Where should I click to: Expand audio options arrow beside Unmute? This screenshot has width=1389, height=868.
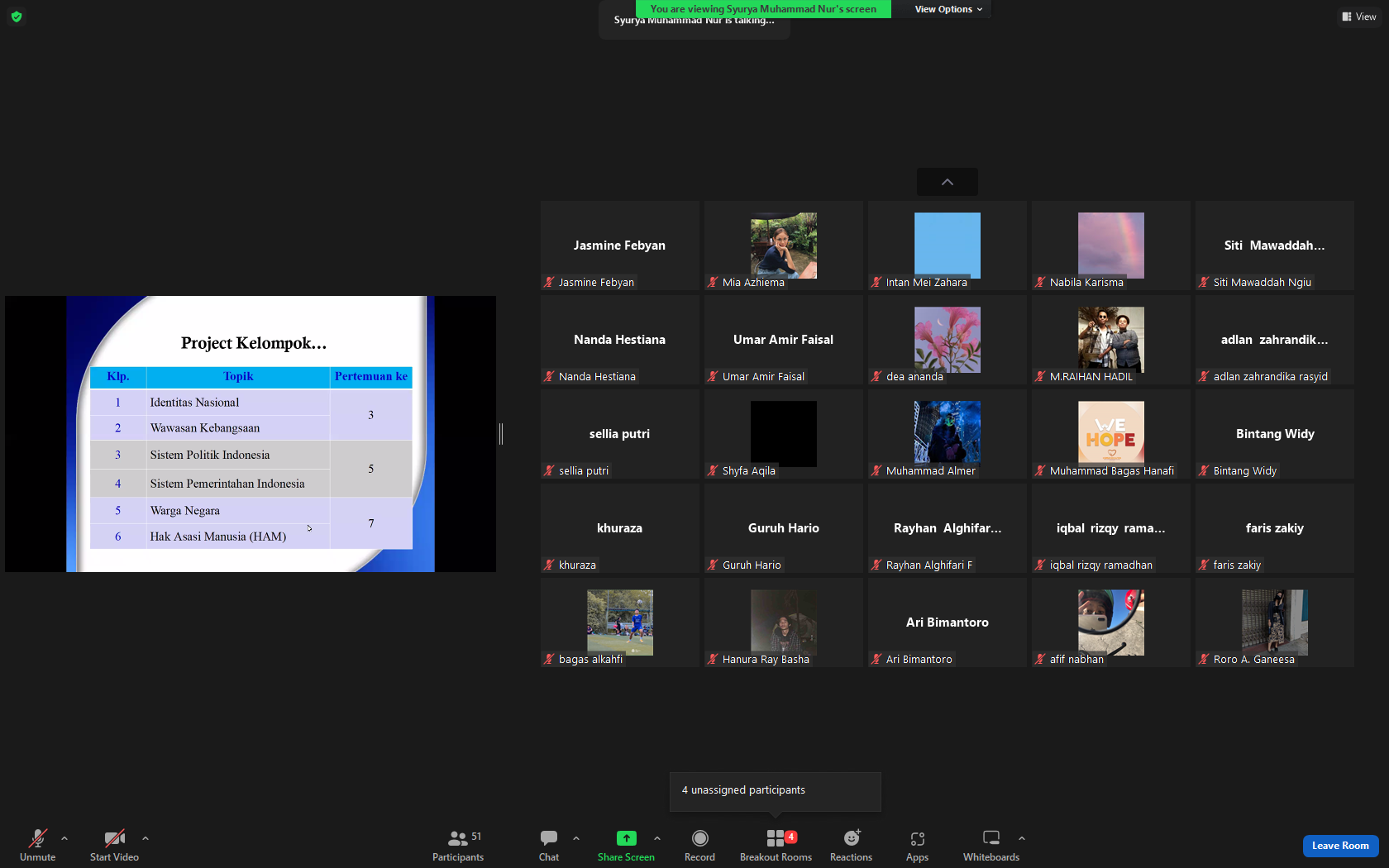[64, 838]
